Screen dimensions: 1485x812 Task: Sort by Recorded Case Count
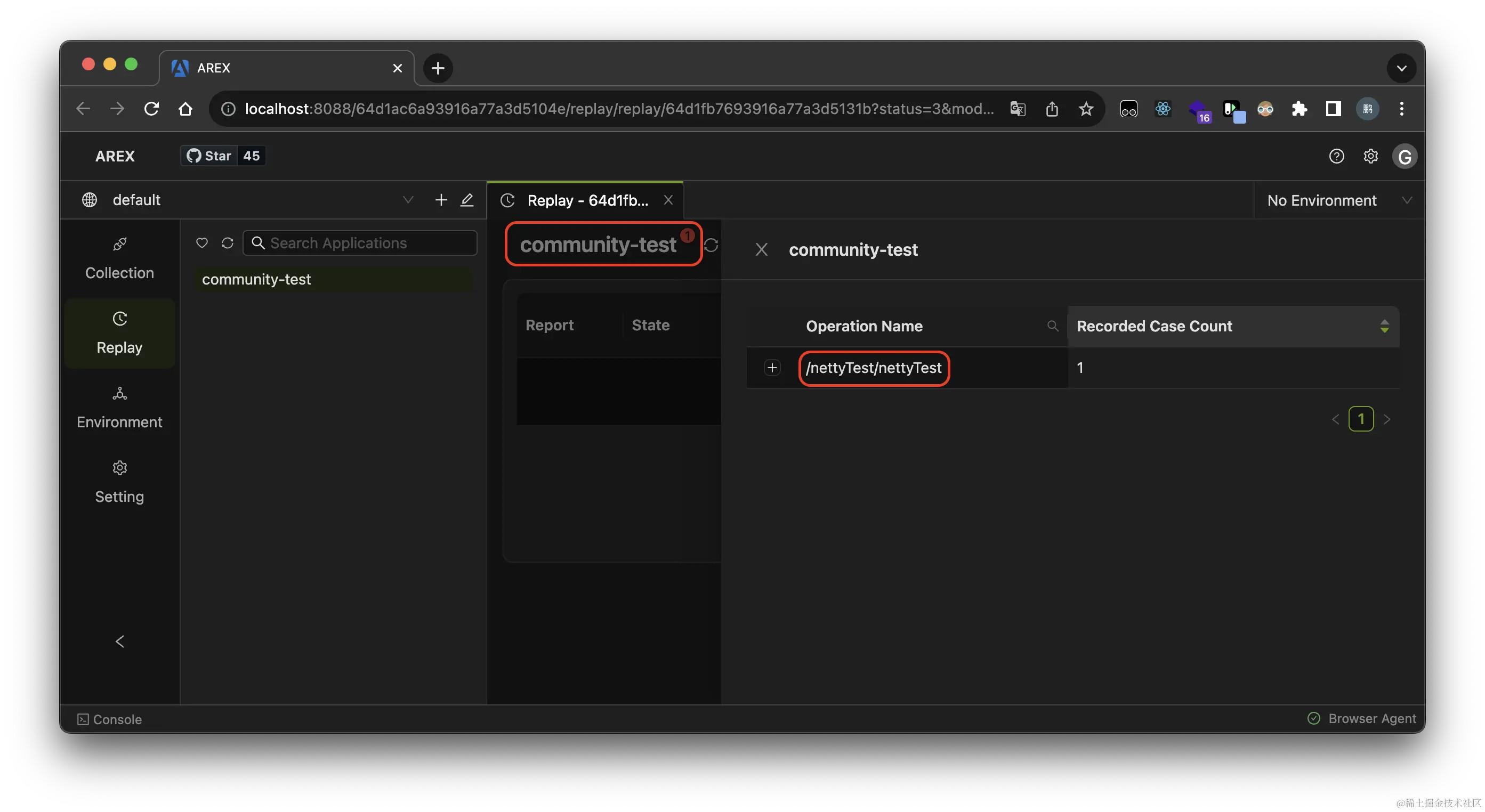[x=1384, y=326]
